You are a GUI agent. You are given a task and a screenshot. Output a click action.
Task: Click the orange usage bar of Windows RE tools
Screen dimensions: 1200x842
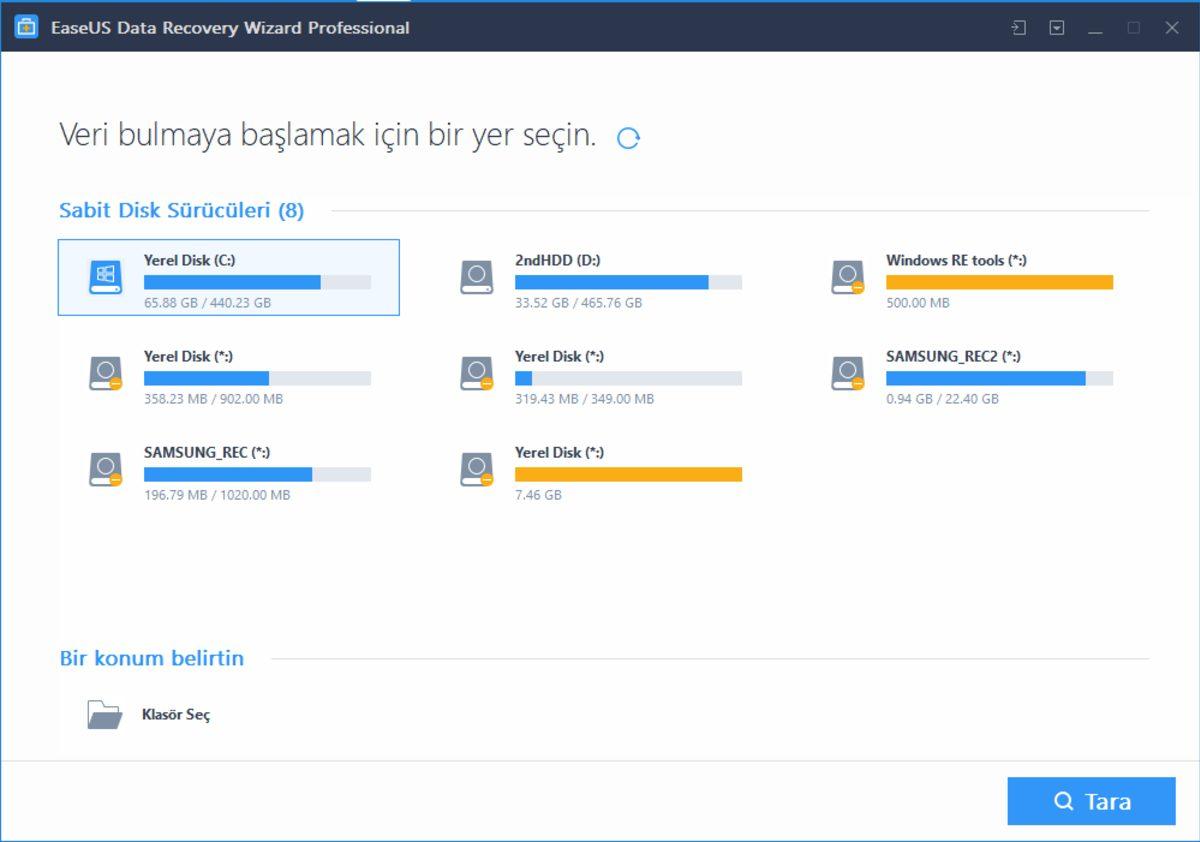tap(1000, 281)
